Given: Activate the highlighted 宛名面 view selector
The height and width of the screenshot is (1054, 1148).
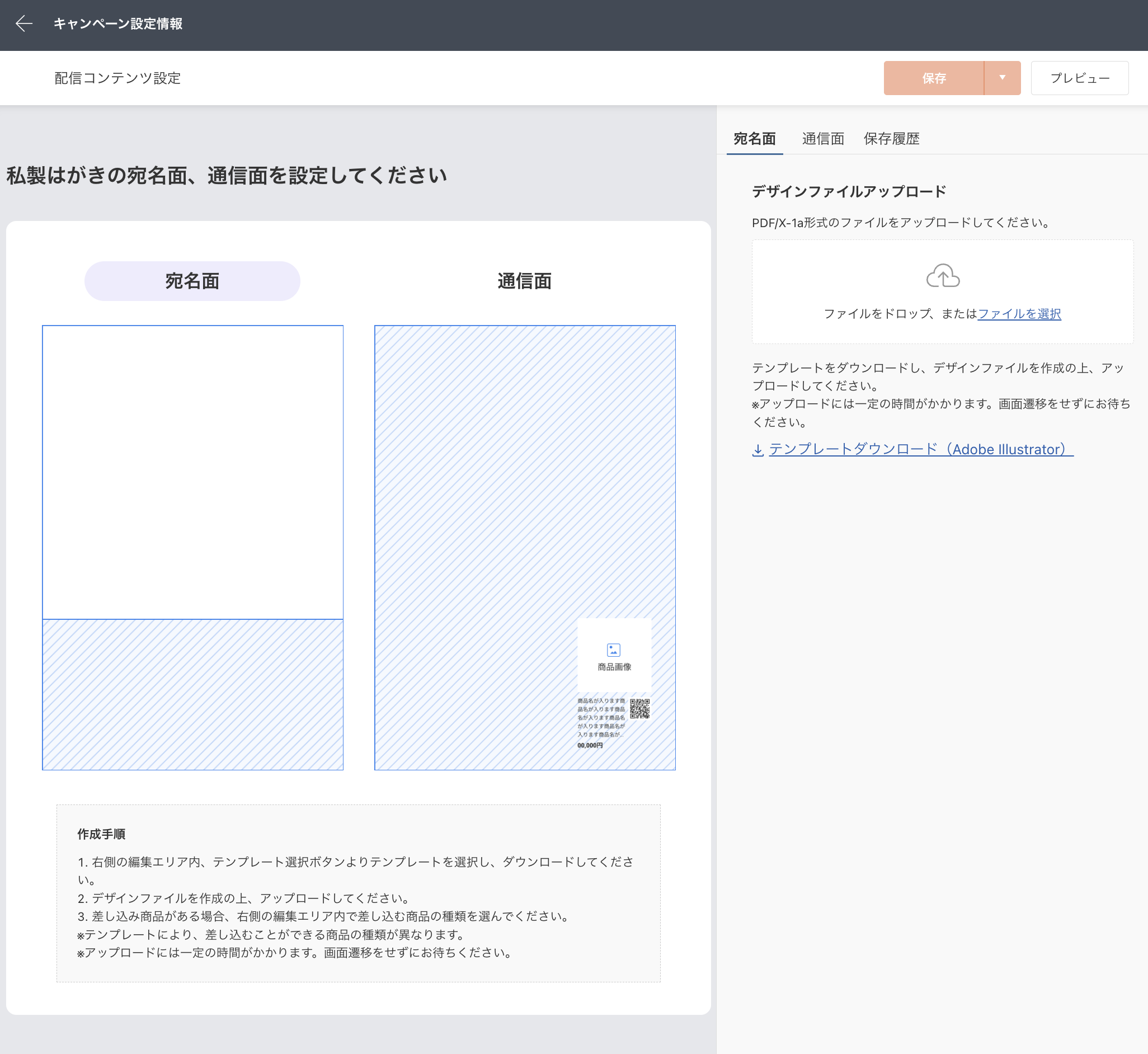Looking at the screenshot, I should pos(192,280).
